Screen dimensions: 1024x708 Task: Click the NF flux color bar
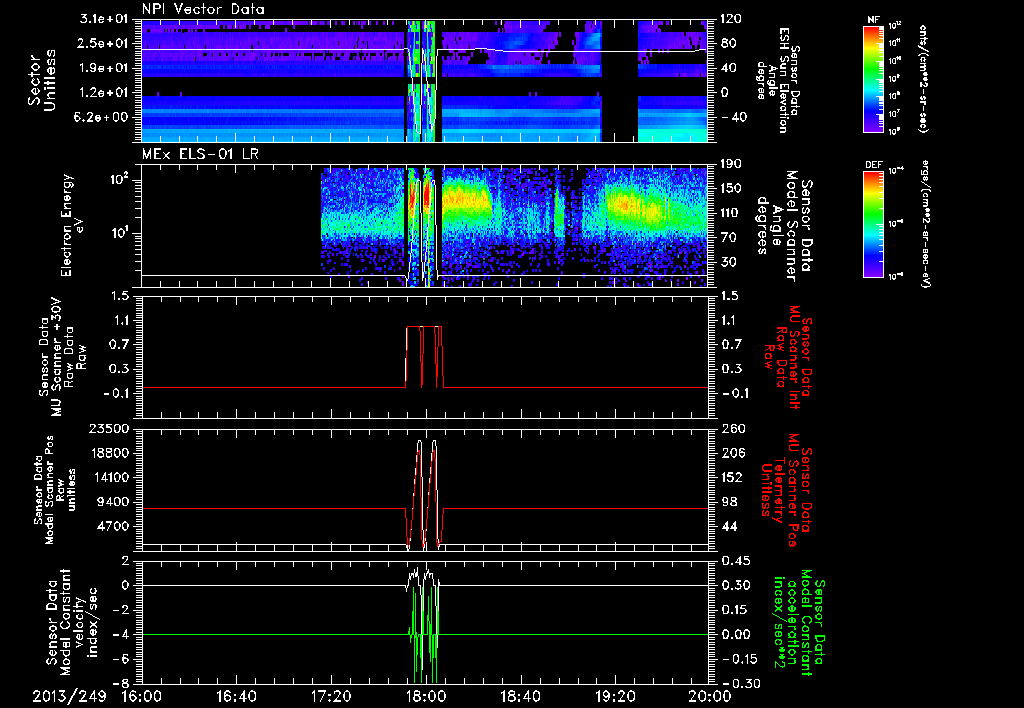coord(874,79)
